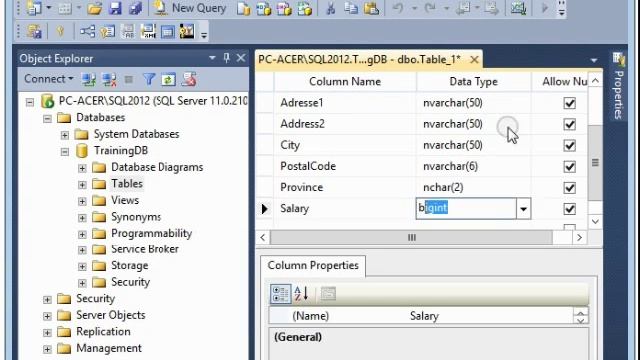The image size is (640, 360).
Task: Collapse the Databases folder node
Action: 47,118
